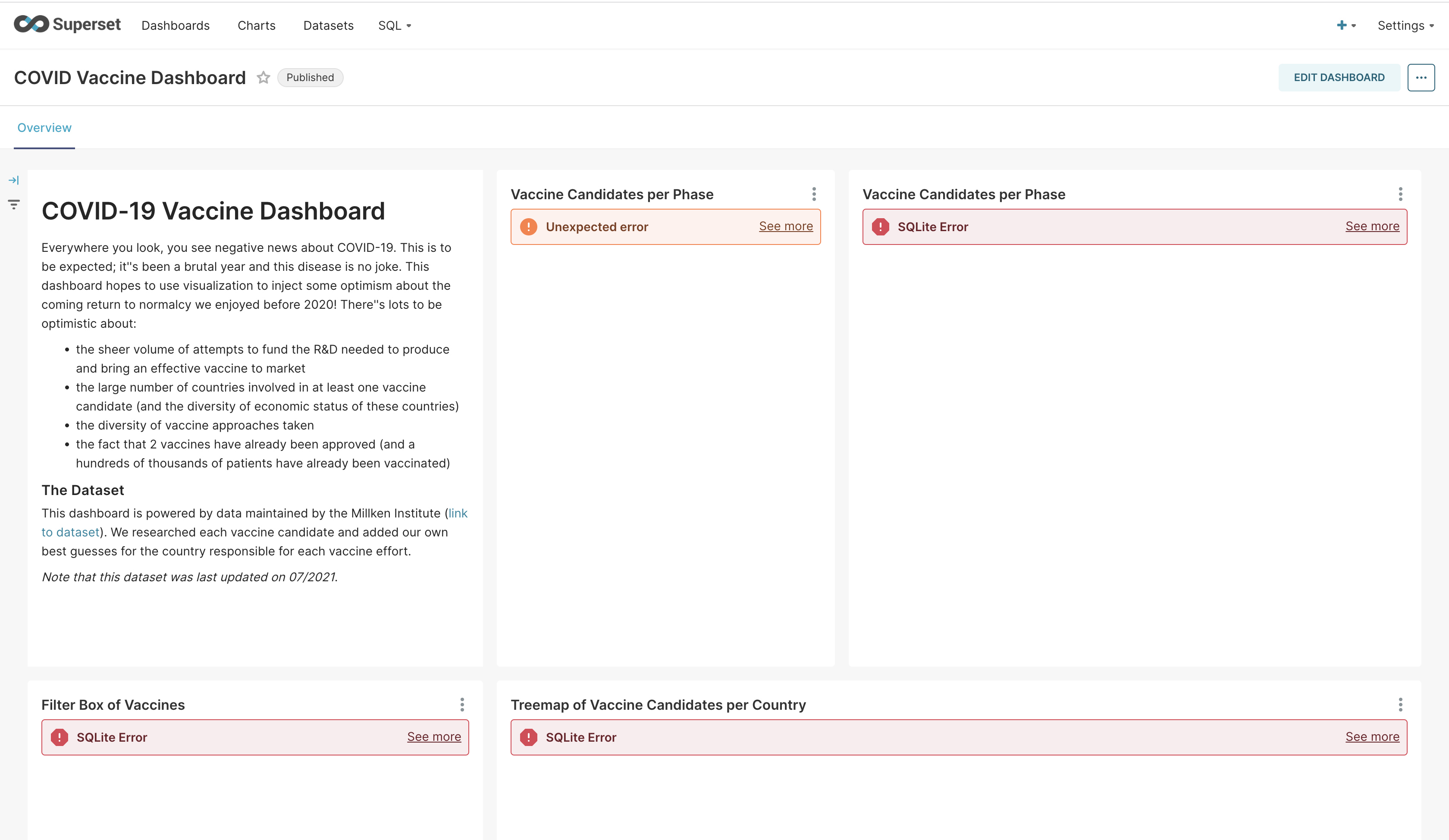Click the Published status badge

[310, 77]
